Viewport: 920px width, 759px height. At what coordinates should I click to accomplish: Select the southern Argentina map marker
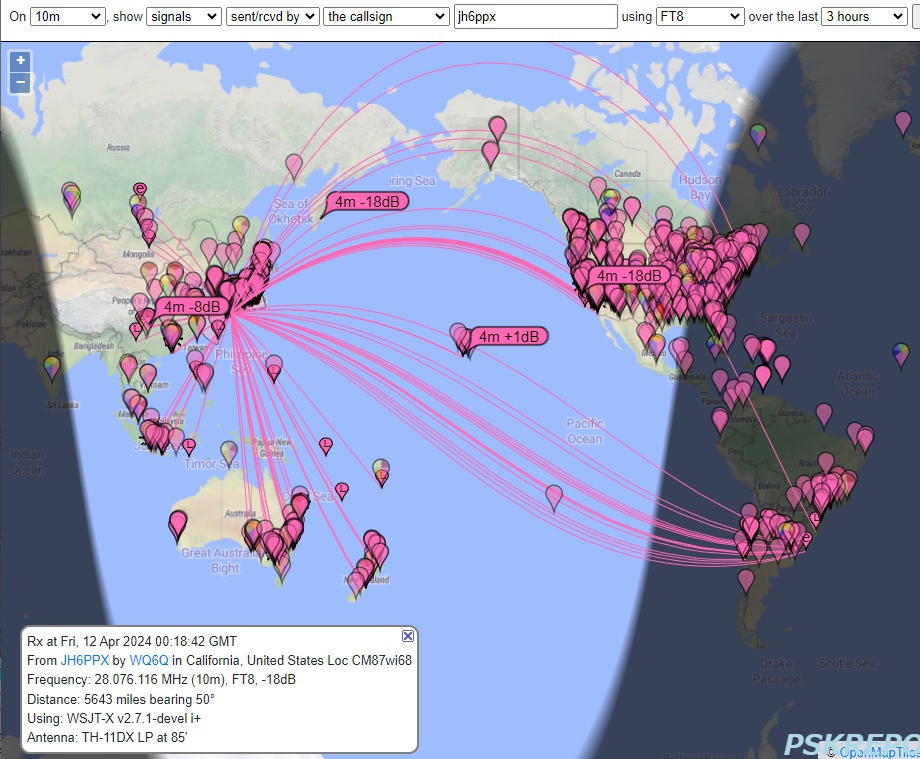coord(745,580)
